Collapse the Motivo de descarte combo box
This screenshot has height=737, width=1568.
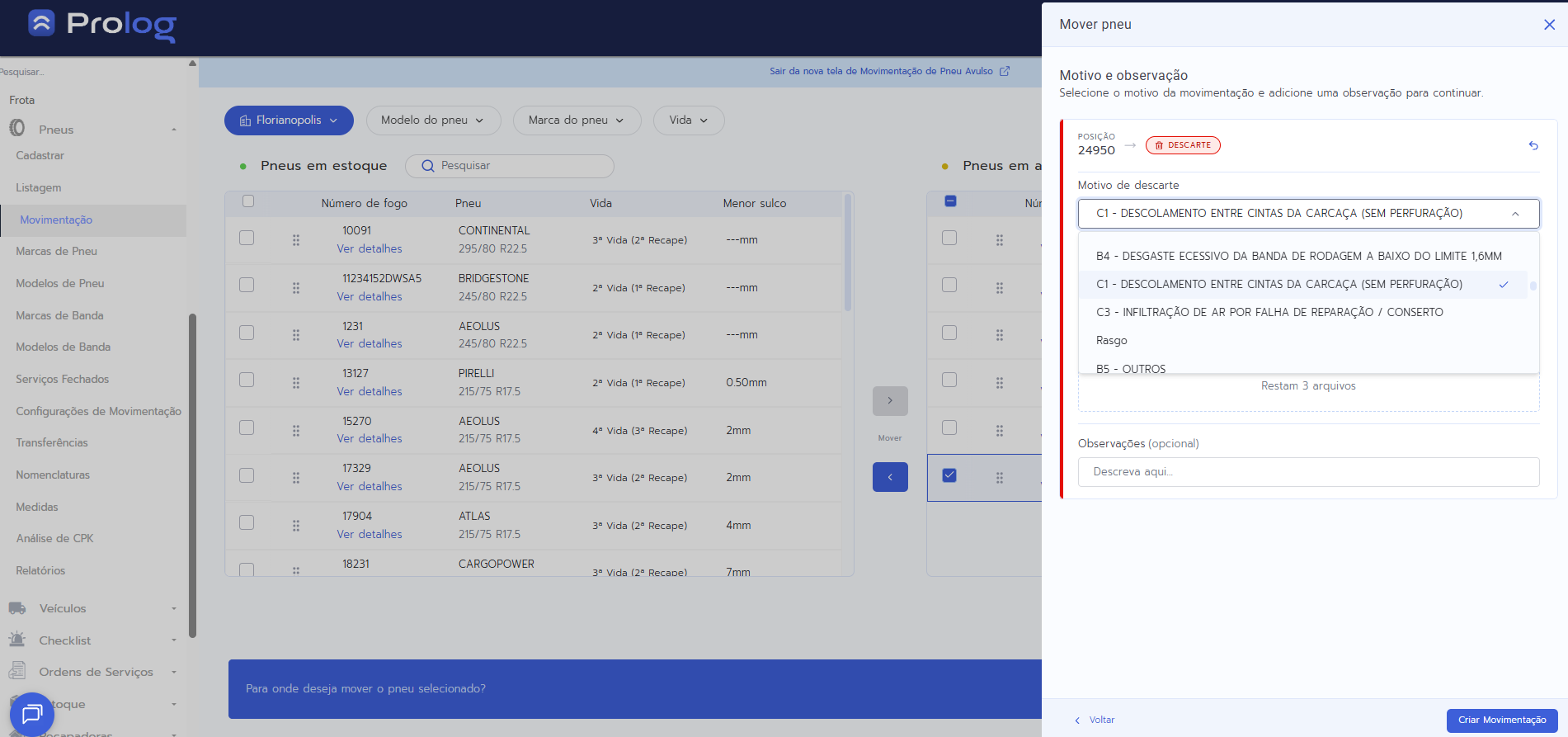(x=1515, y=214)
